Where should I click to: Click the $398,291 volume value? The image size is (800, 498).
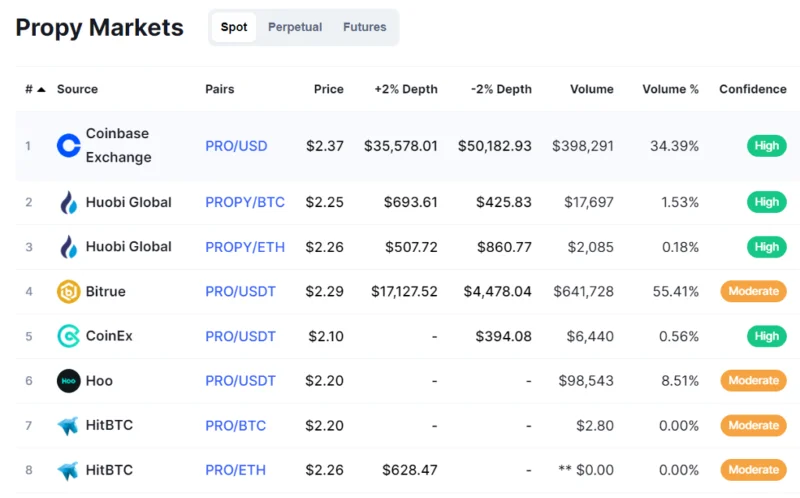point(583,146)
